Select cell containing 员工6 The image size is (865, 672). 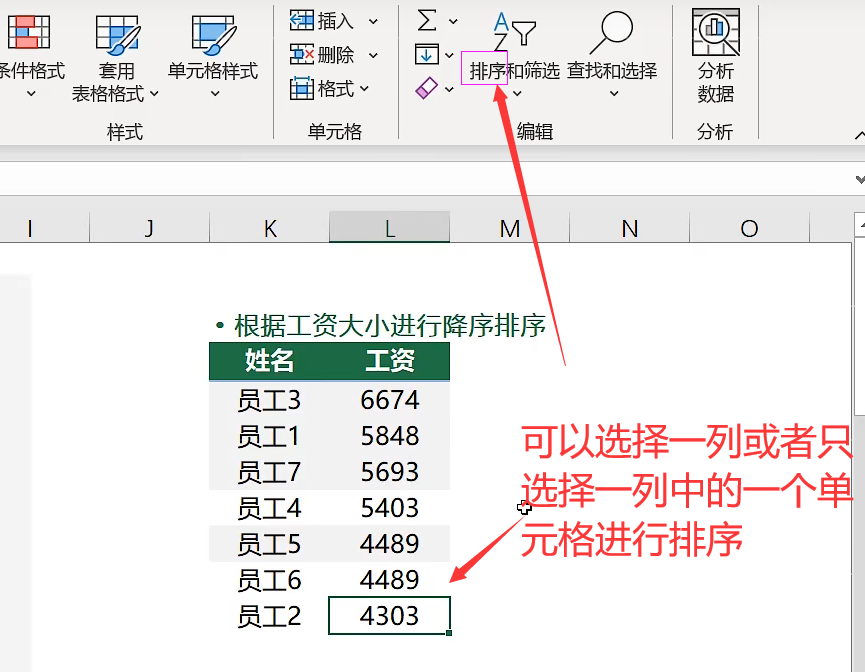(269, 579)
